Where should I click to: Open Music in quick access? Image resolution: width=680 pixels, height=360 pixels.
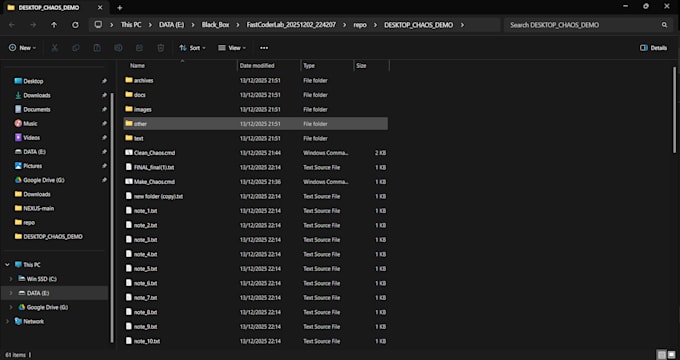tap(26, 124)
